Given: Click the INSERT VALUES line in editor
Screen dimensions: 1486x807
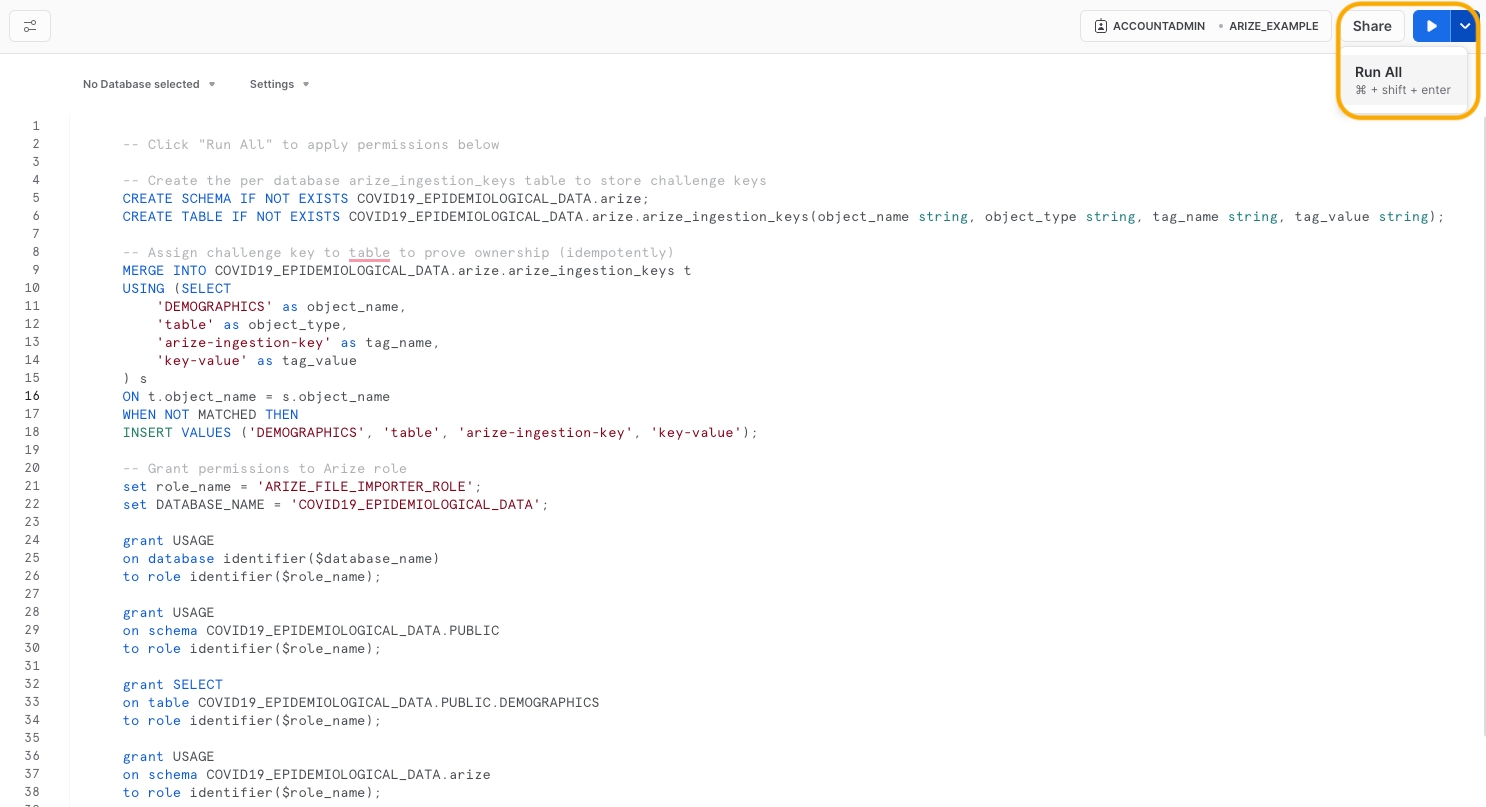Looking at the screenshot, I should click(440, 432).
